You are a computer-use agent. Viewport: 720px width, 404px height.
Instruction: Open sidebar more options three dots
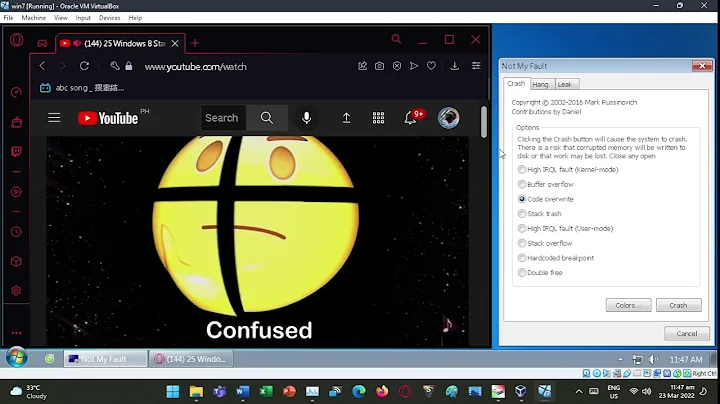click(16, 333)
